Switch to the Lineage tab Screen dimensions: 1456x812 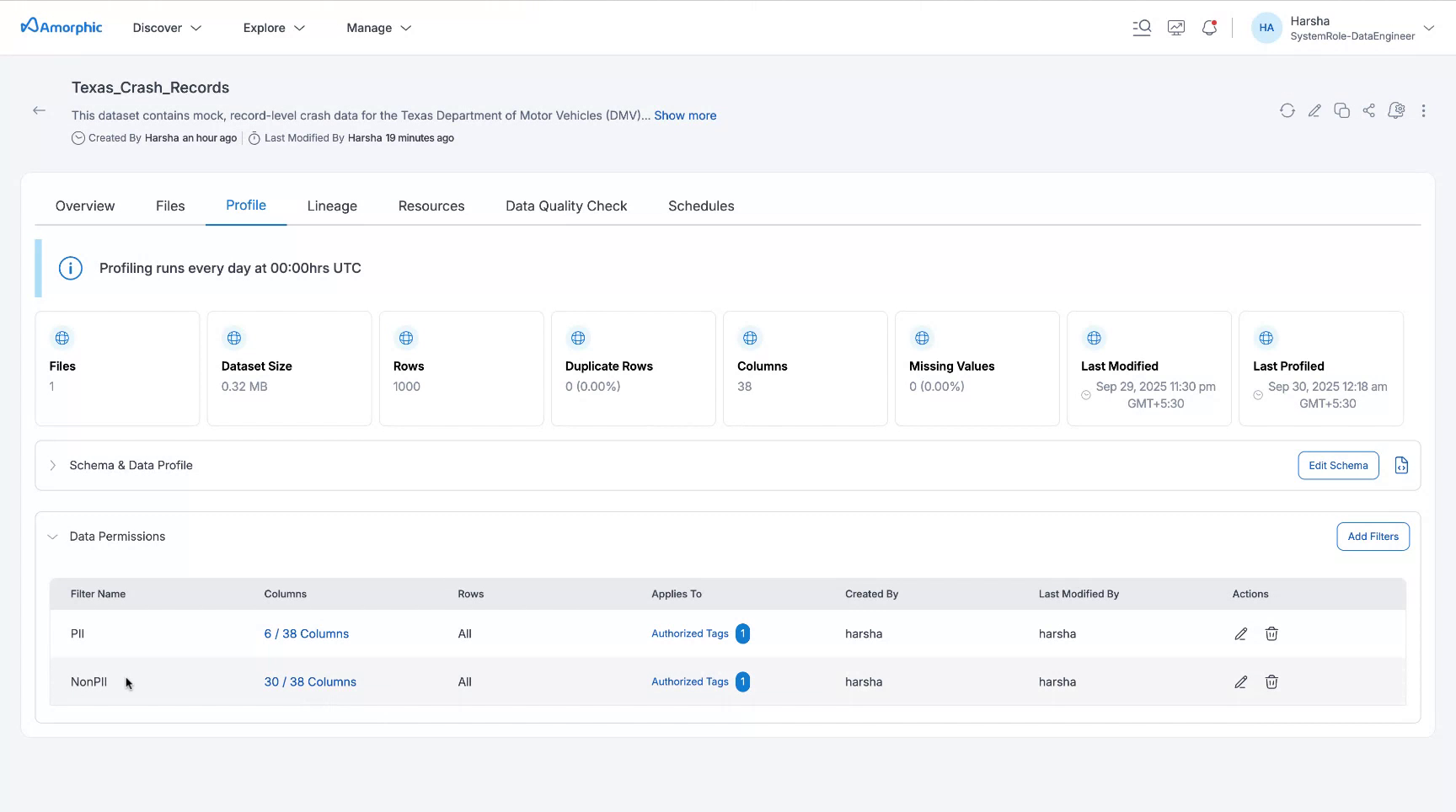click(332, 206)
